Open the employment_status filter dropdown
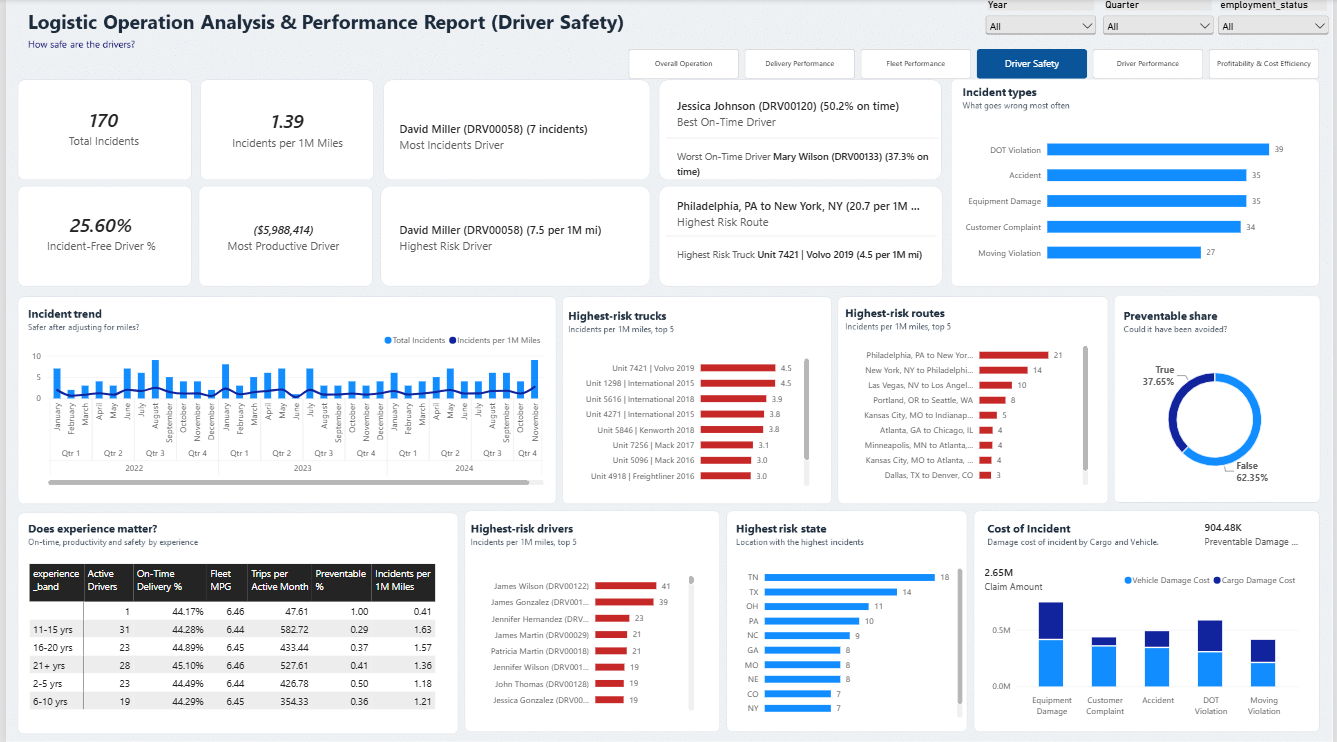This screenshot has height=742, width=1337. pos(1273,26)
